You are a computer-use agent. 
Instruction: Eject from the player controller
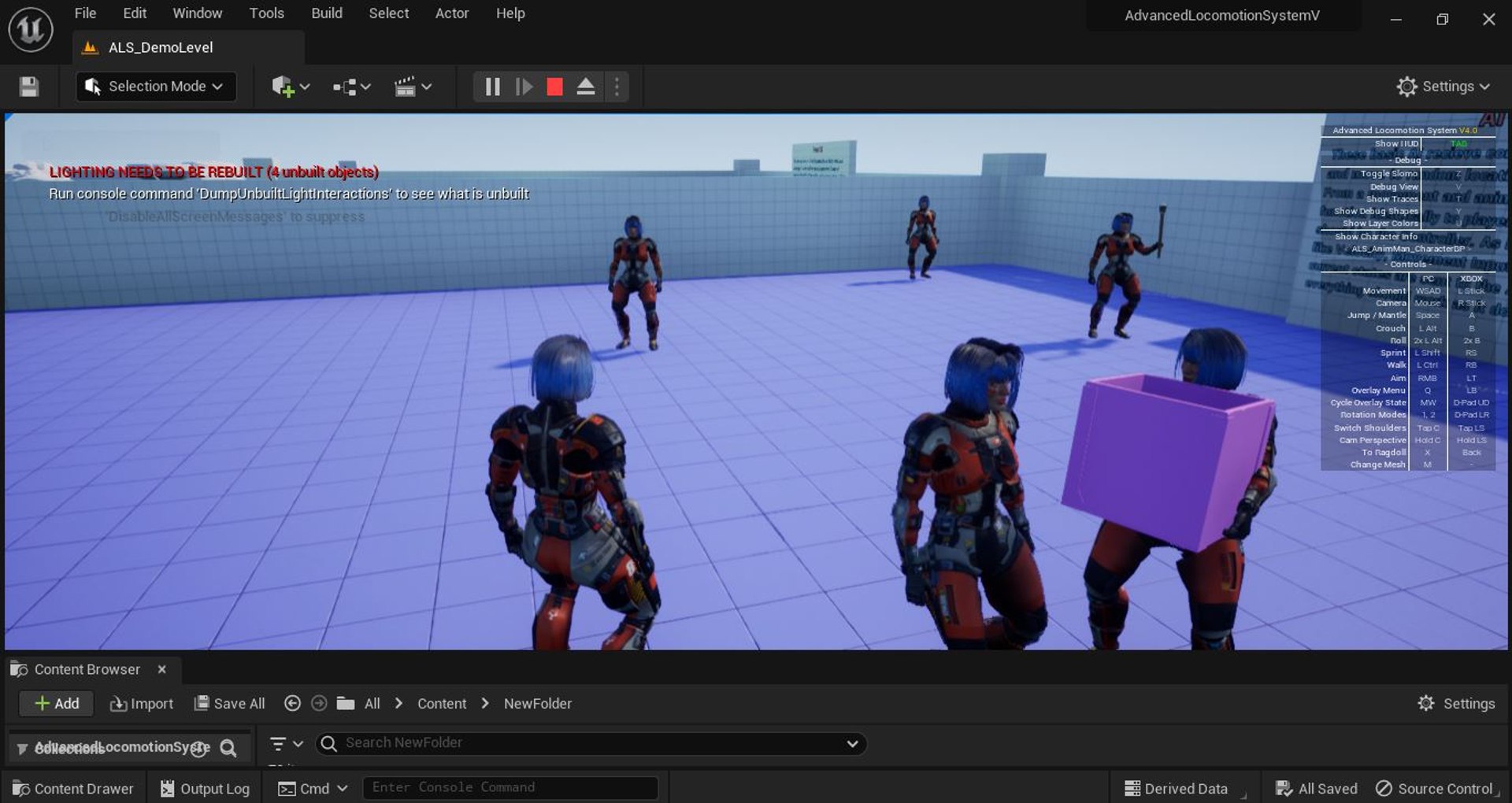pyautogui.click(x=585, y=87)
